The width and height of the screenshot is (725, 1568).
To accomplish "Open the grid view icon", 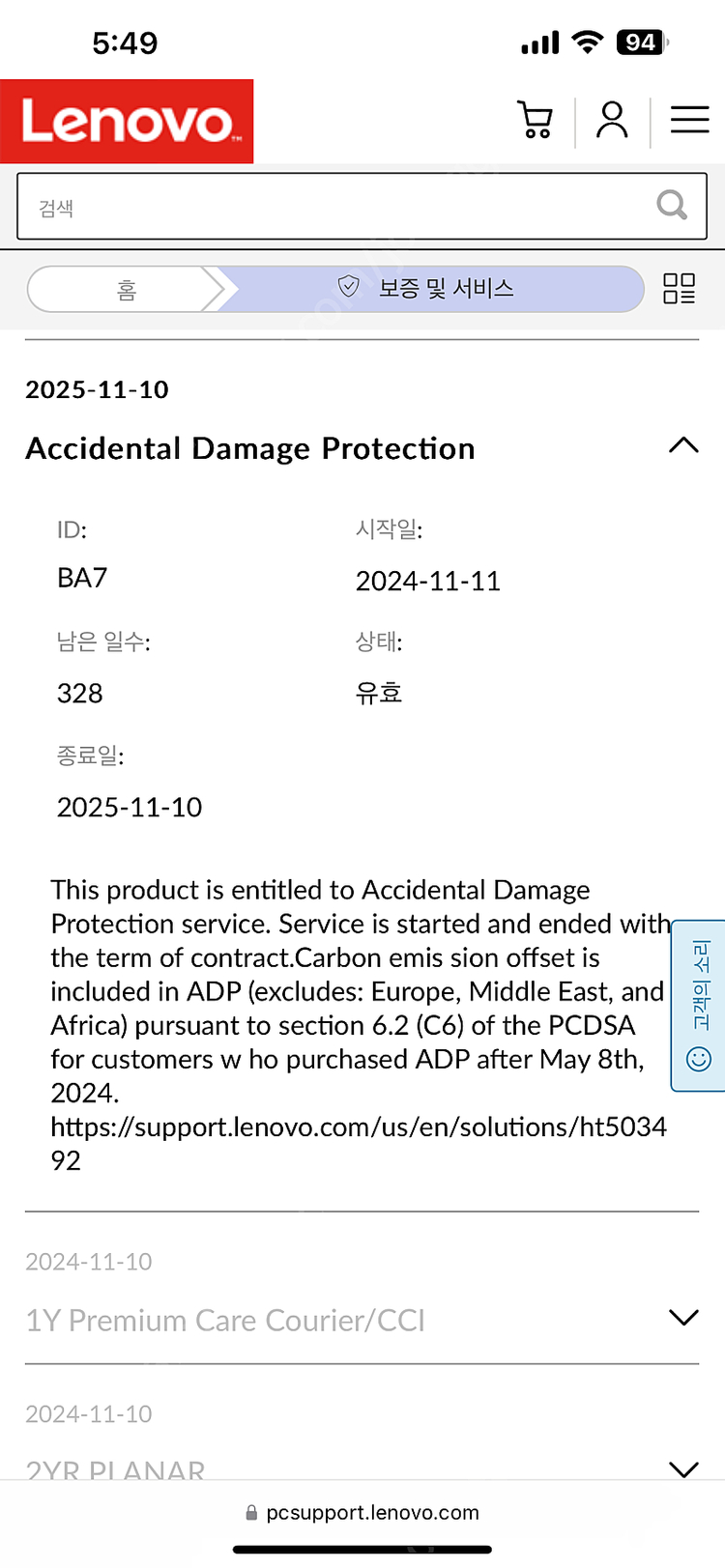I will 679,288.
